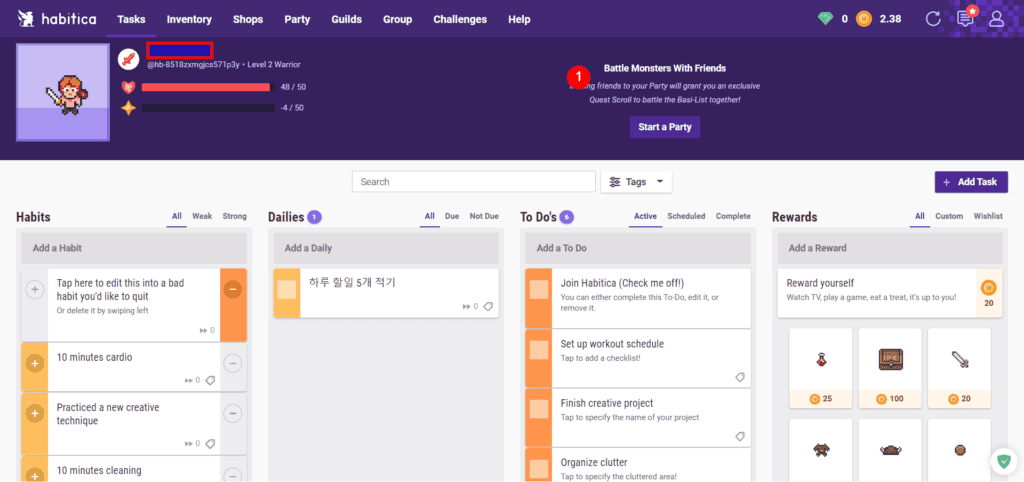Click the Start a Party button
The height and width of the screenshot is (482, 1024).
[665, 127]
